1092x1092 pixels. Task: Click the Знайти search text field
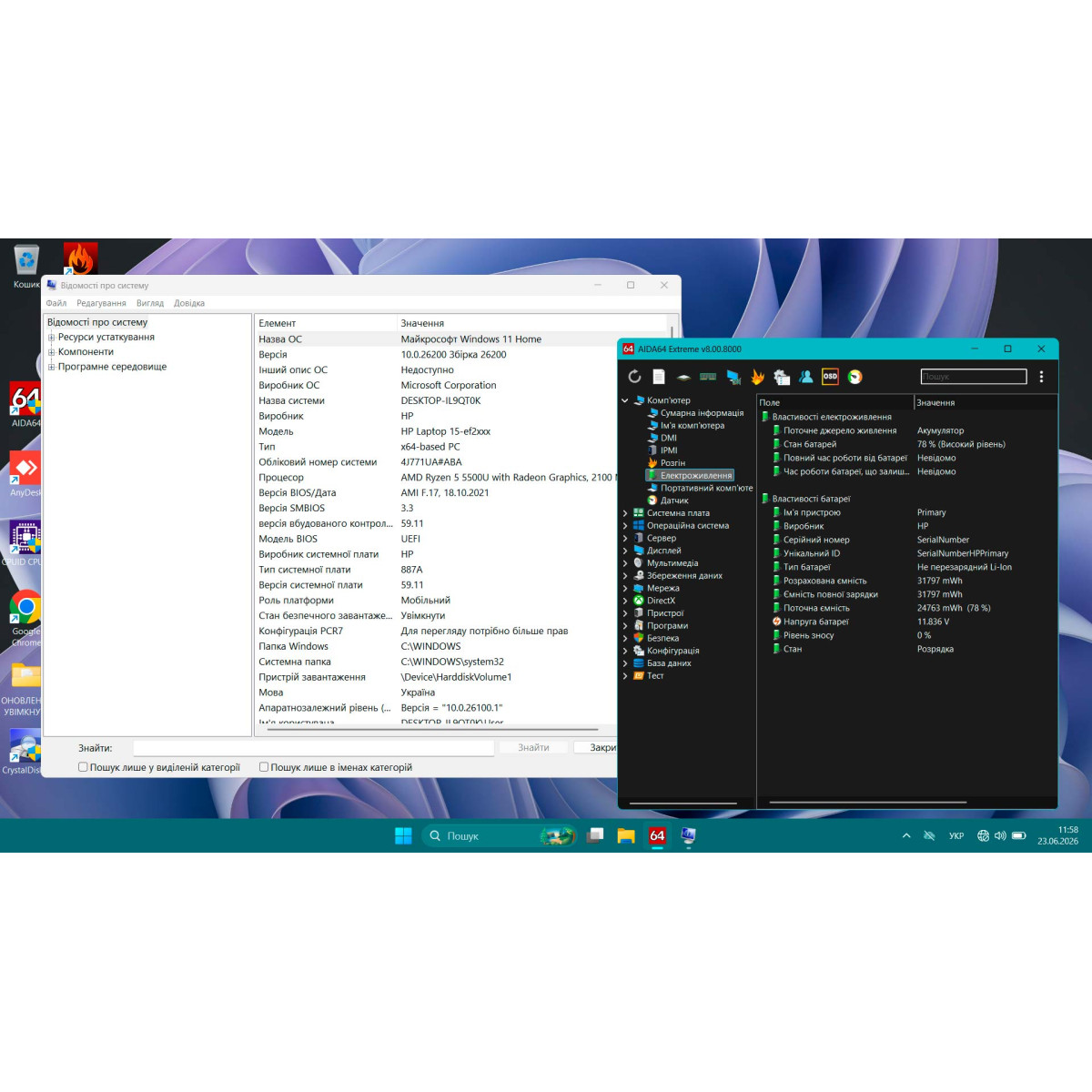point(314,748)
